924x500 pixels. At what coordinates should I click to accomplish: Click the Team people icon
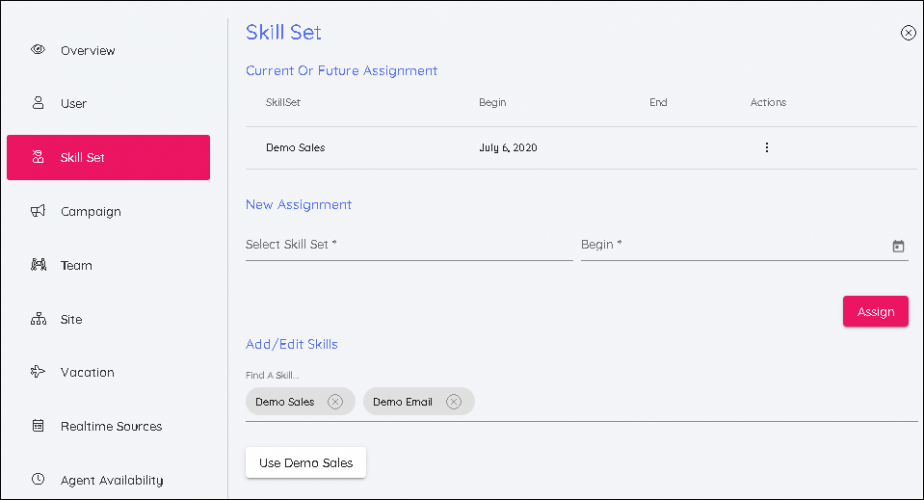(x=38, y=265)
